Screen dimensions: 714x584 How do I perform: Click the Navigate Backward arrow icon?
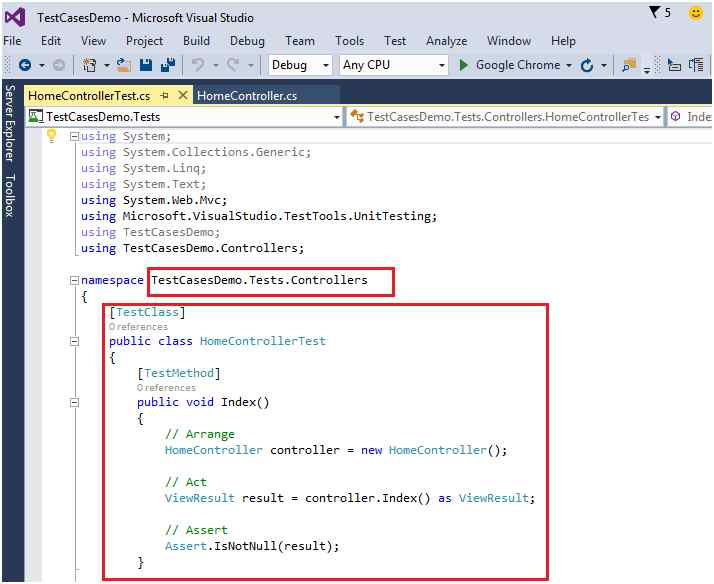[x=24, y=65]
